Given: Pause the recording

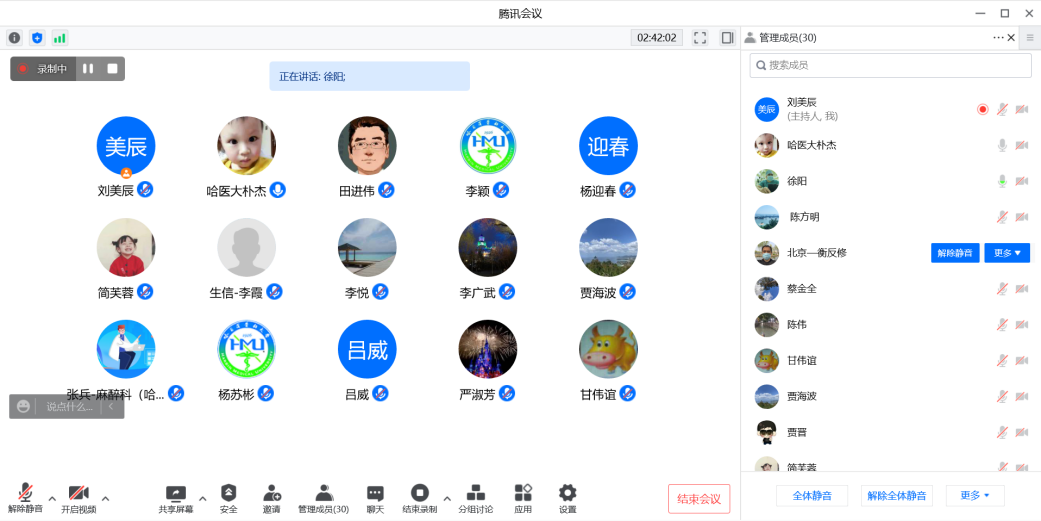Looking at the screenshot, I should tap(88, 69).
